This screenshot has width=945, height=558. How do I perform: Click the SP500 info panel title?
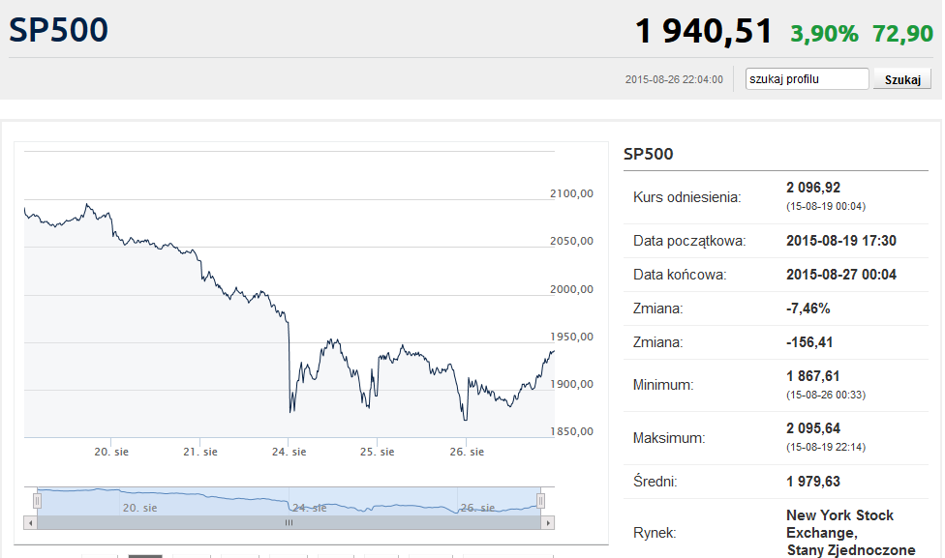[648, 154]
